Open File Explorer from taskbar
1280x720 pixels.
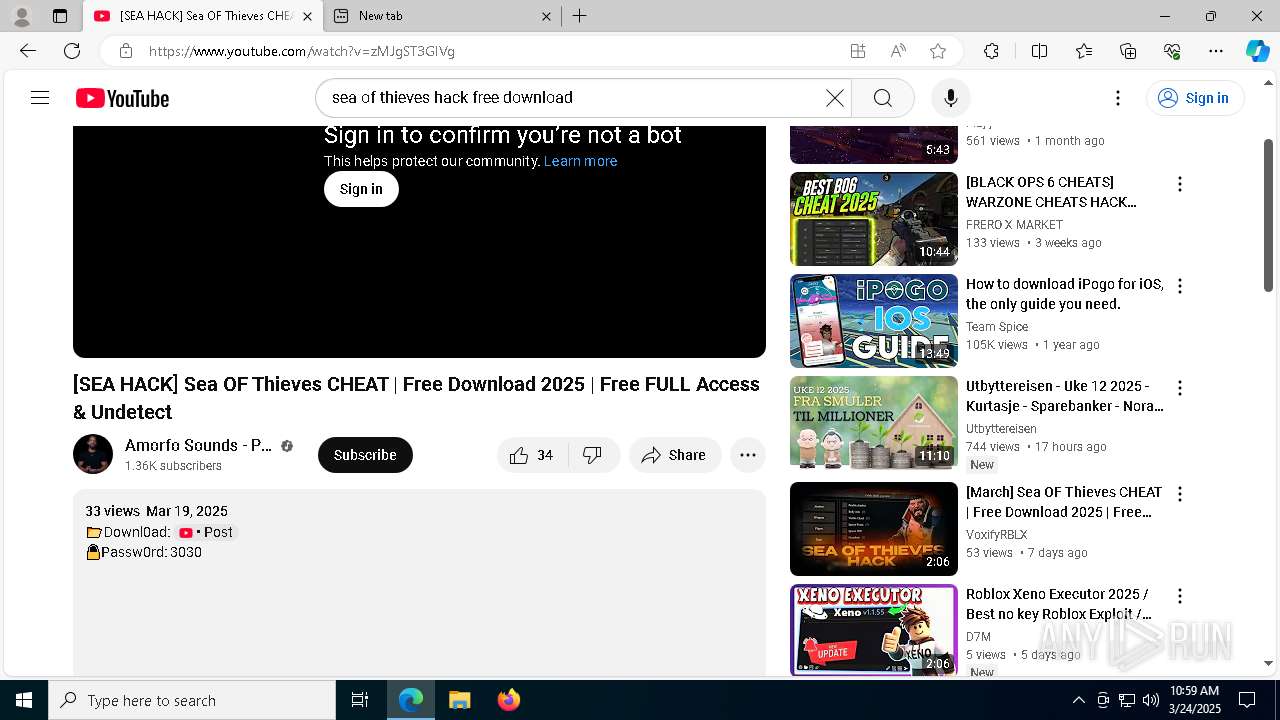click(459, 700)
